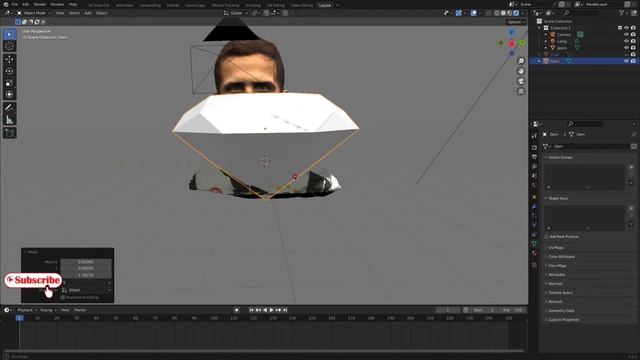Click the viewport pan hand icon

pos(521,71)
